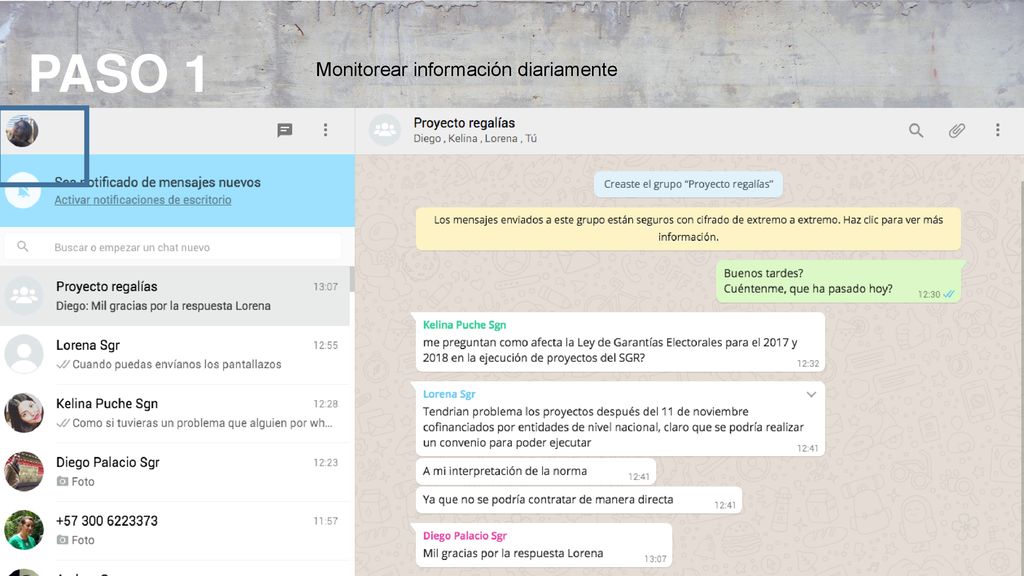The height and width of the screenshot is (576, 1024).
Task: Open your own profile picture avatar
Action: (22, 131)
